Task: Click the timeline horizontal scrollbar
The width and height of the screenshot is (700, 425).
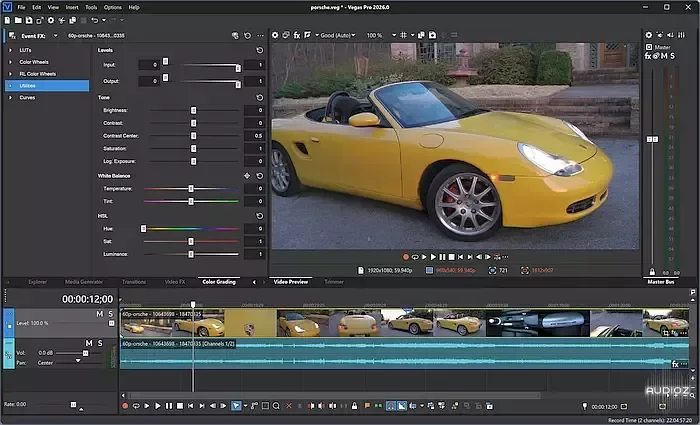Action: point(334,396)
